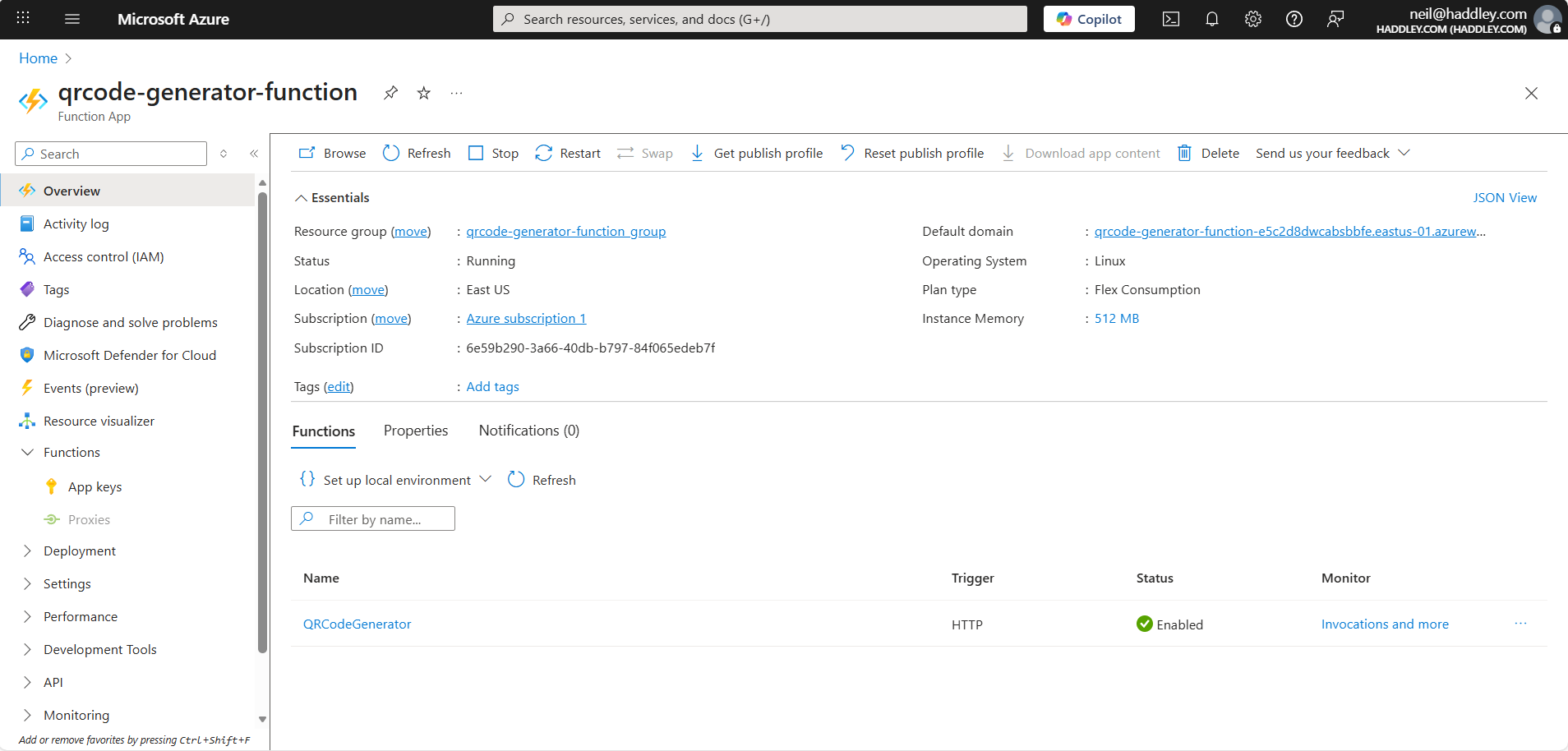Open the Azure subscription 1 link

[x=526, y=319]
